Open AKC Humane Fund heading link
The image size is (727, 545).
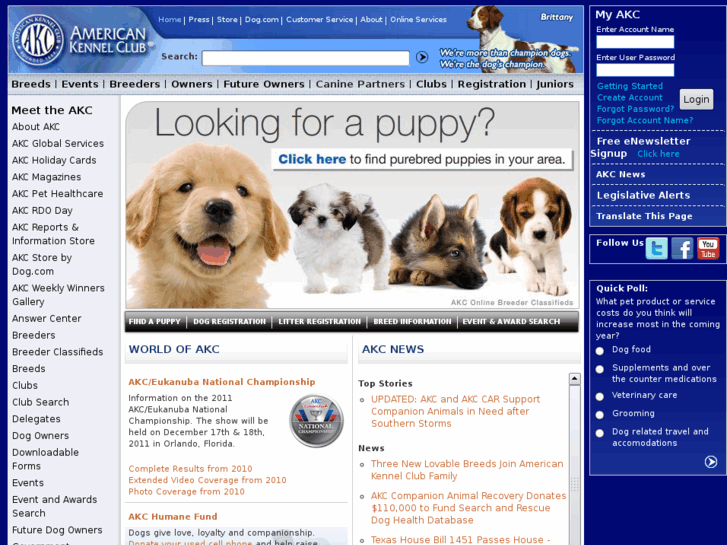click(172, 516)
